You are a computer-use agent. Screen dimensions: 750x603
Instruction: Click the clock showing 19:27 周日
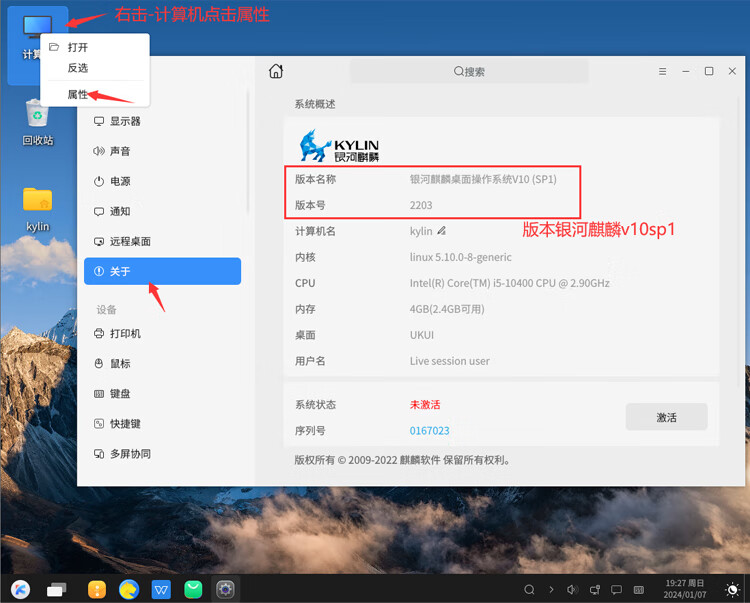click(x=685, y=589)
